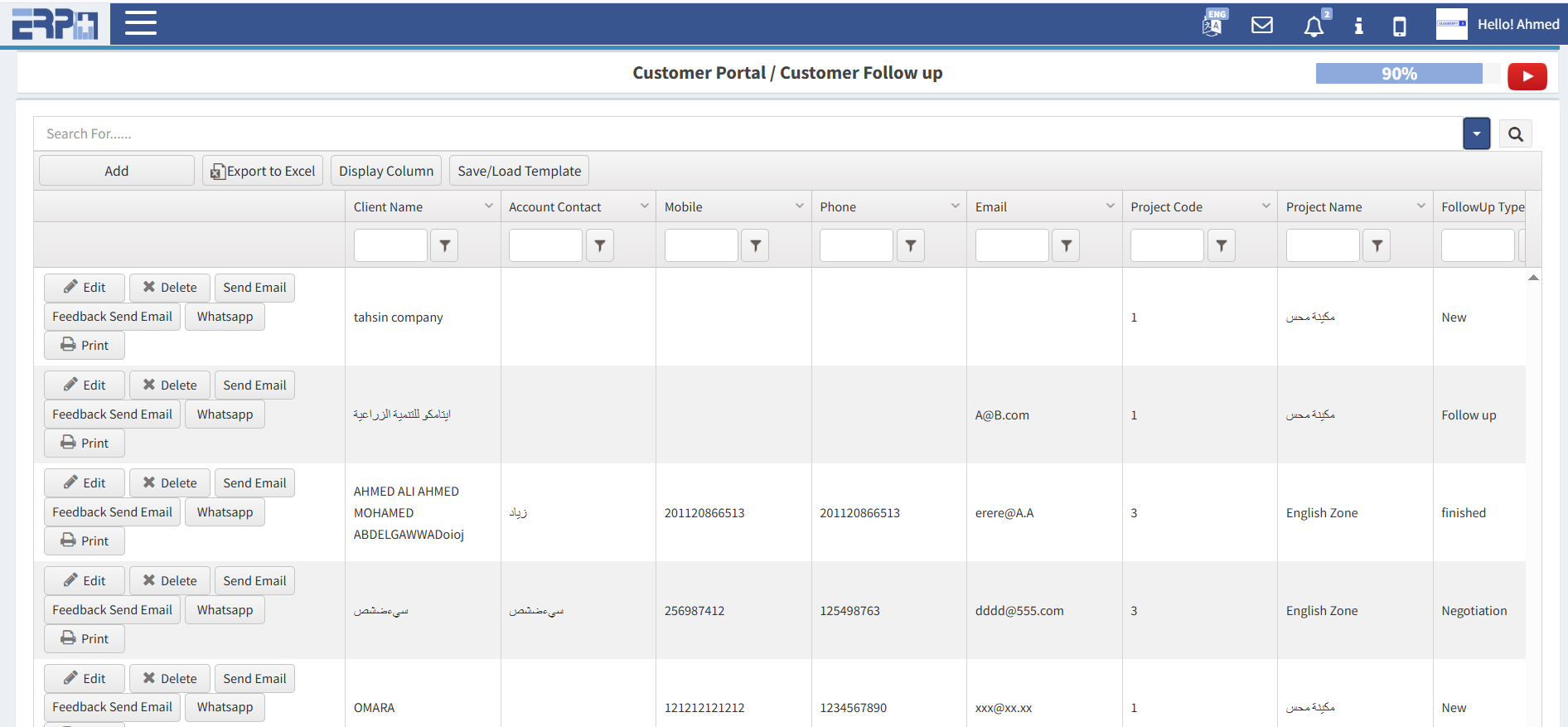Open the Email column header dropdown
1568x727 pixels.
pyautogui.click(x=1110, y=206)
